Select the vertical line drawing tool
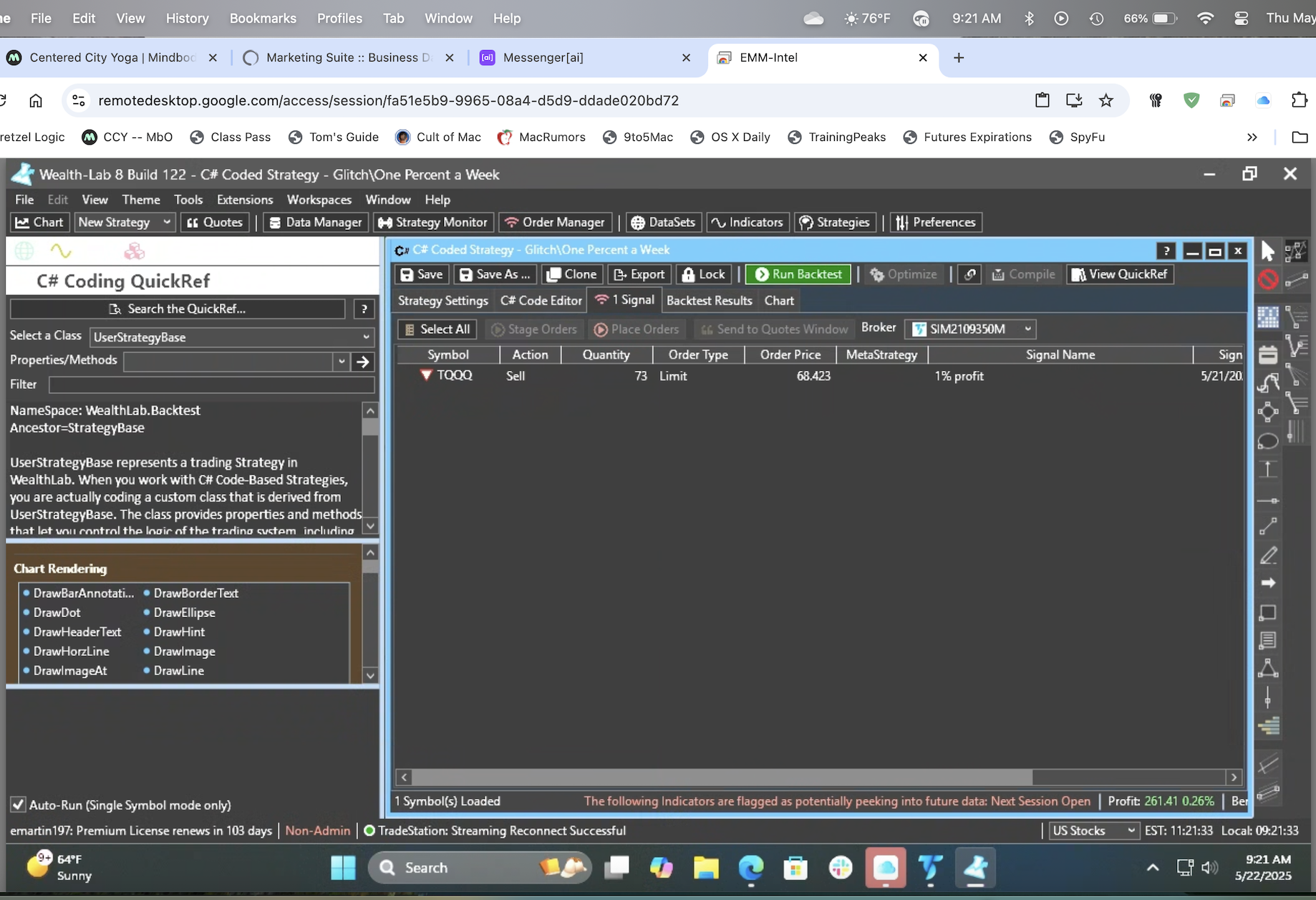 1268,697
